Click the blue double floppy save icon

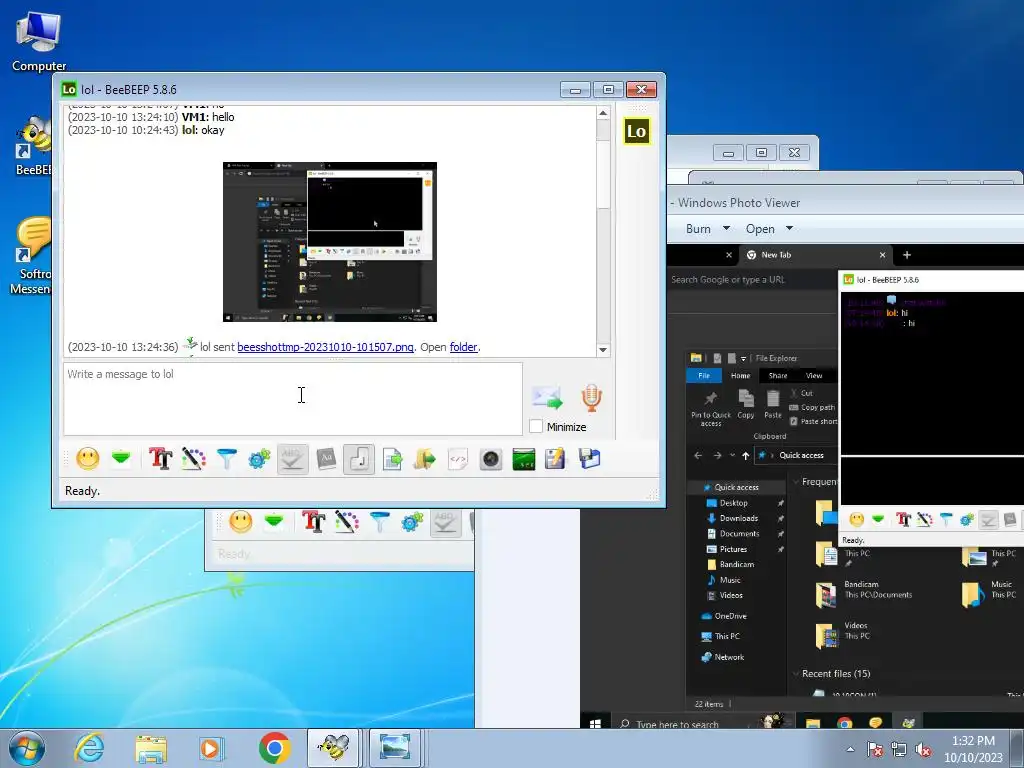click(589, 458)
